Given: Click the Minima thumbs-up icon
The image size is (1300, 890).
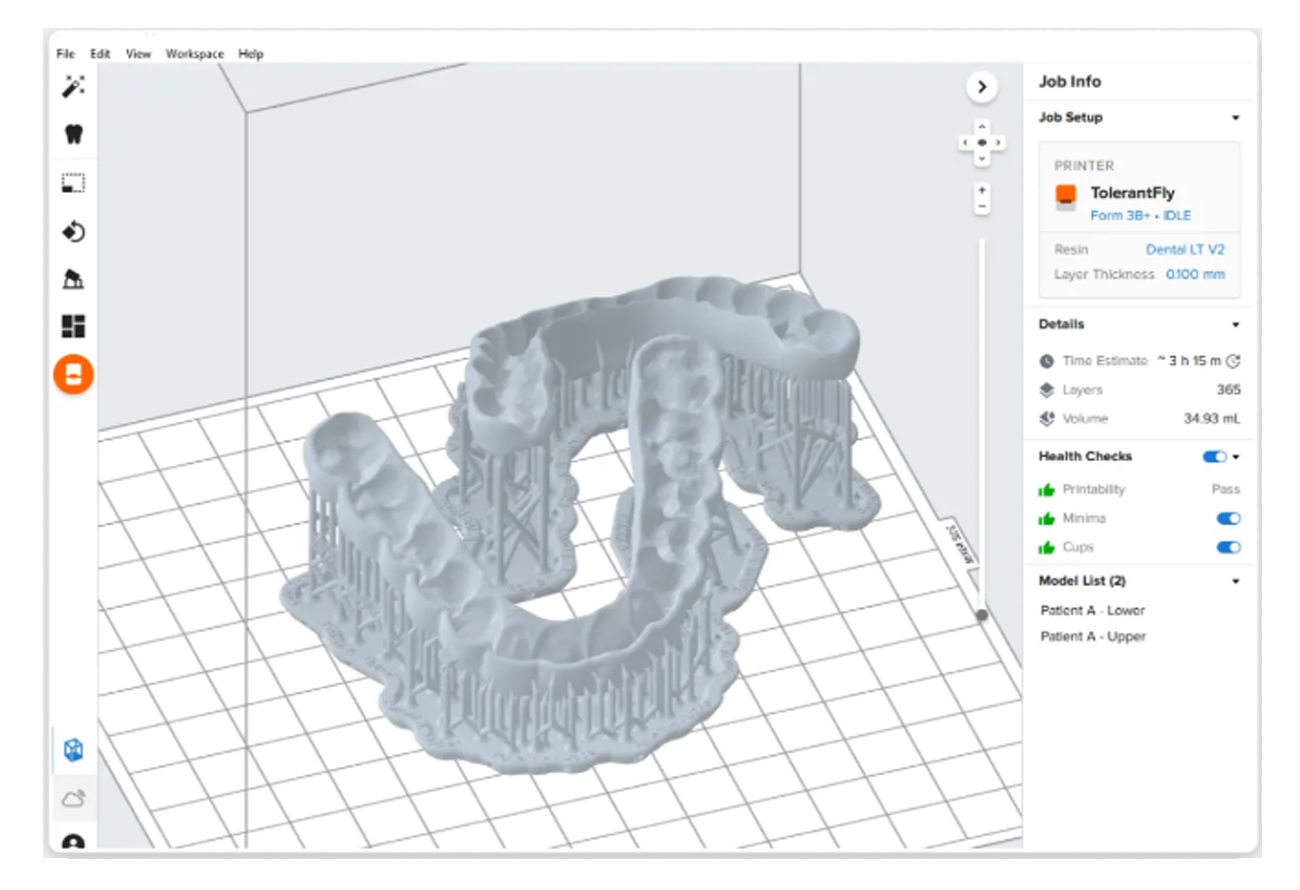Looking at the screenshot, I should pyautogui.click(x=1047, y=519).
